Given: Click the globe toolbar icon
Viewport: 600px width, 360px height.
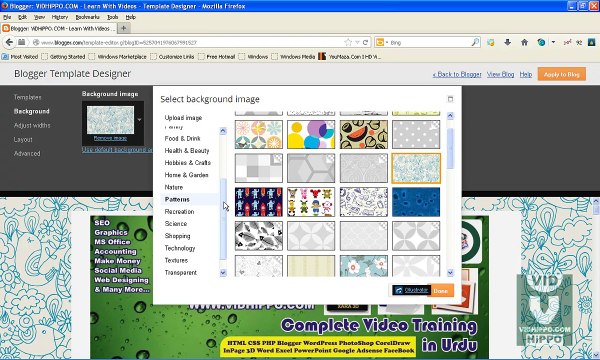Looking at the screenshot, I should [x=541, y=42].
